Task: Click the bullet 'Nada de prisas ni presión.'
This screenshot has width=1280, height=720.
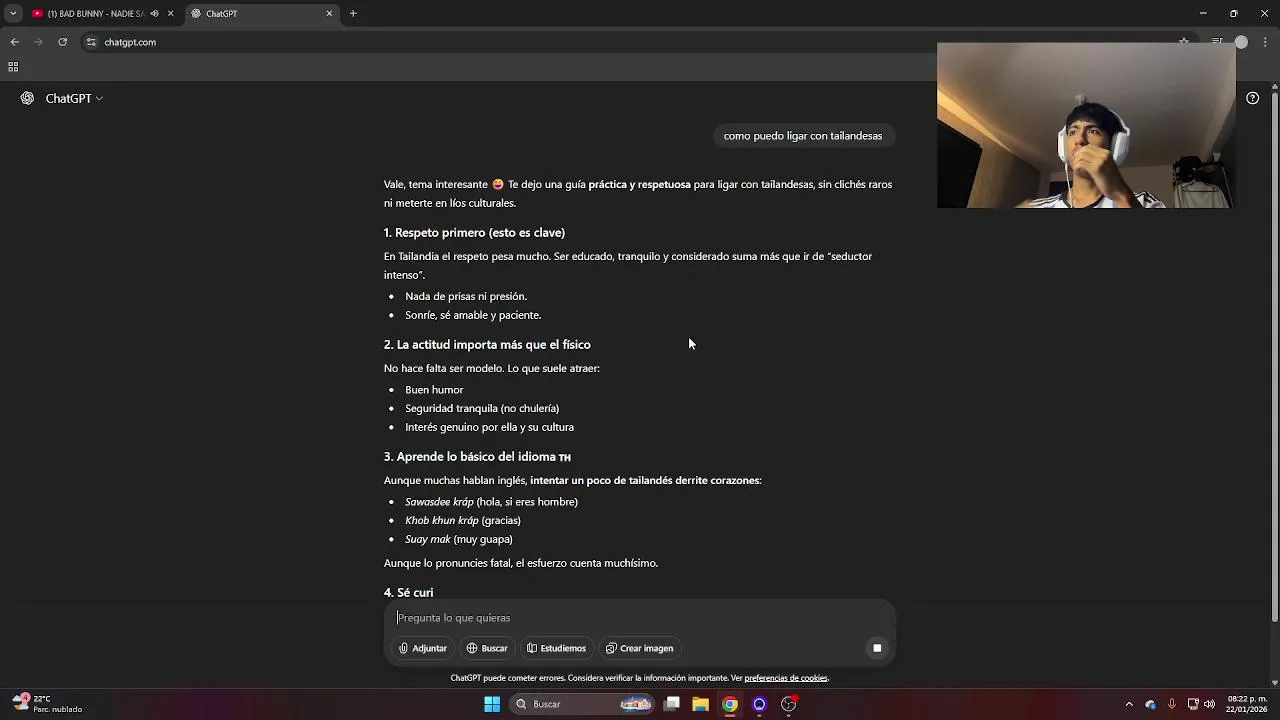Action: click(x=466, y=297)
